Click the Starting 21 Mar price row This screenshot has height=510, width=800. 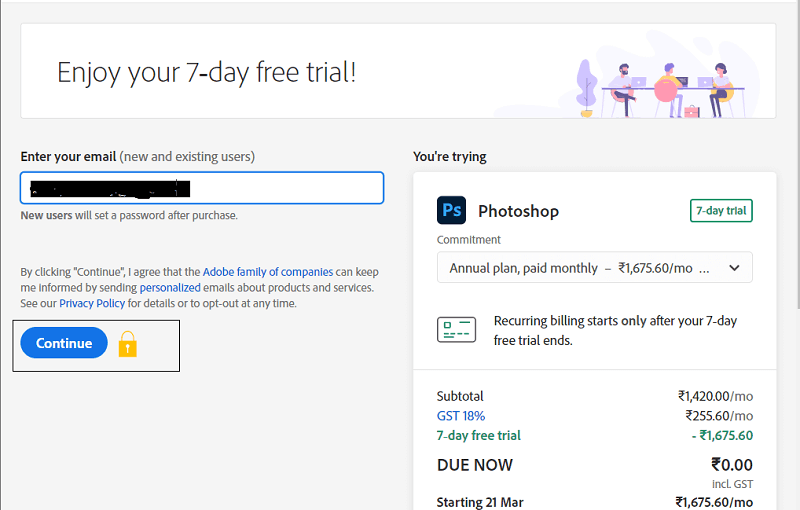click(594, 502)
